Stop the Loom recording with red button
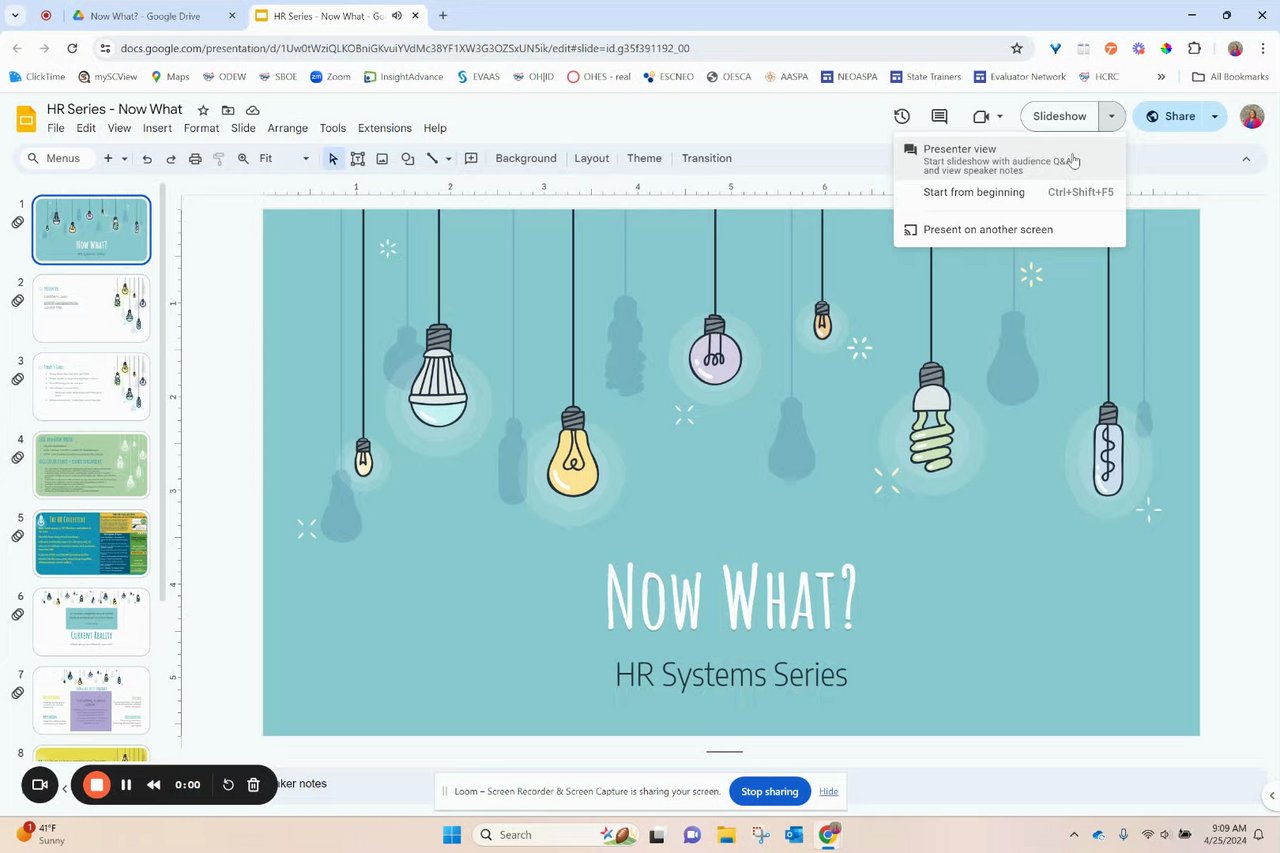Viewport: 1280px width, 853px height. click(x=97, y=785)
